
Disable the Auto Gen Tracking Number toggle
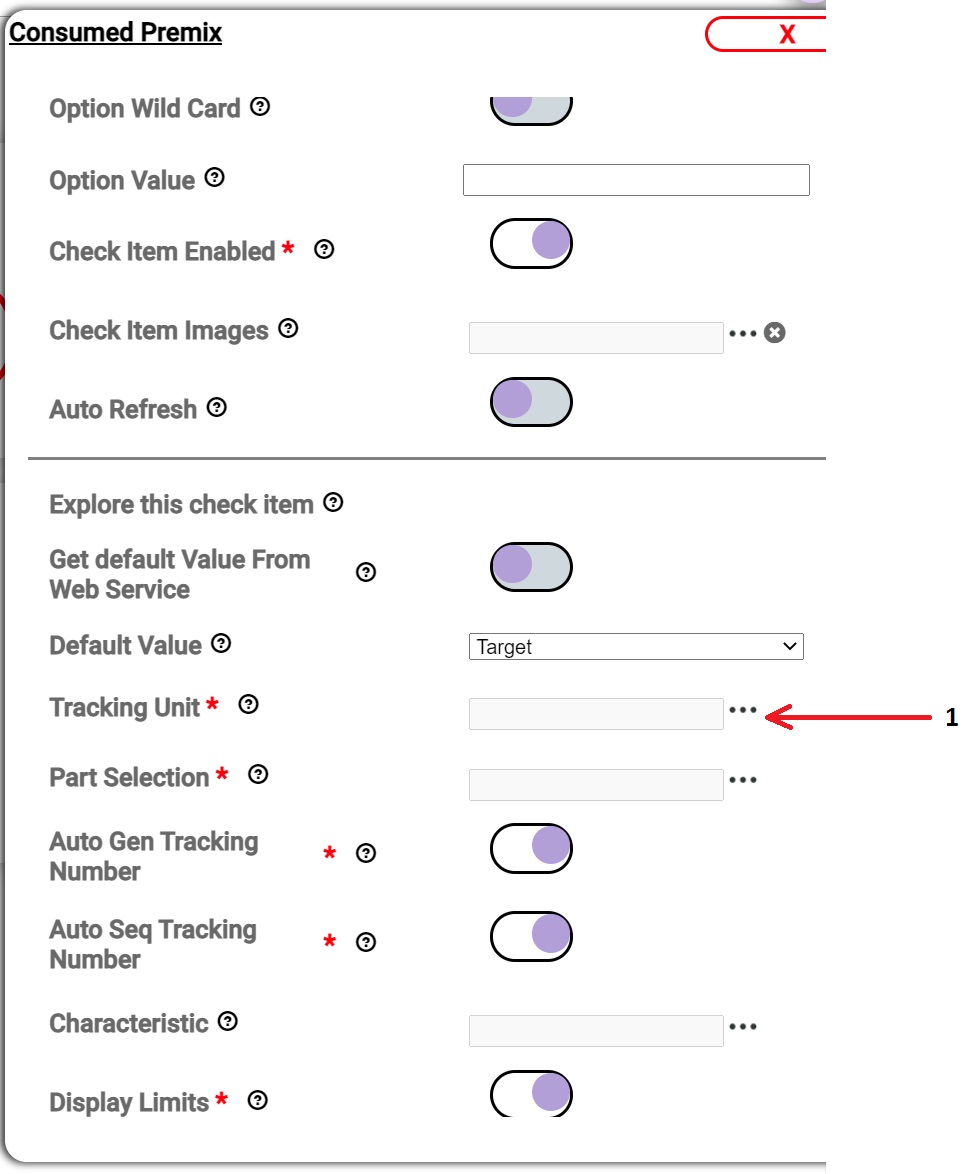pyautogui.click(x=531, y=847)
